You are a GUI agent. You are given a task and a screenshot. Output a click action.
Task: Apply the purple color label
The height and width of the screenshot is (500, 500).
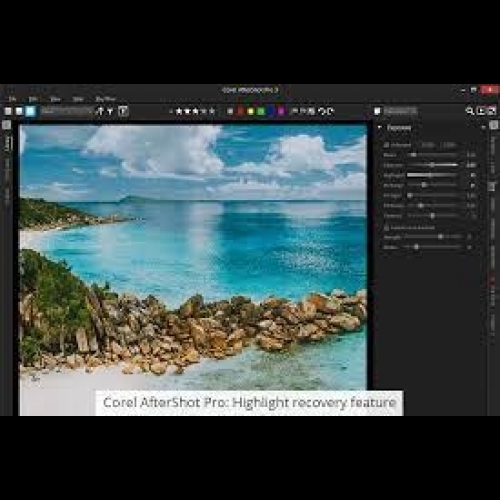281,111
